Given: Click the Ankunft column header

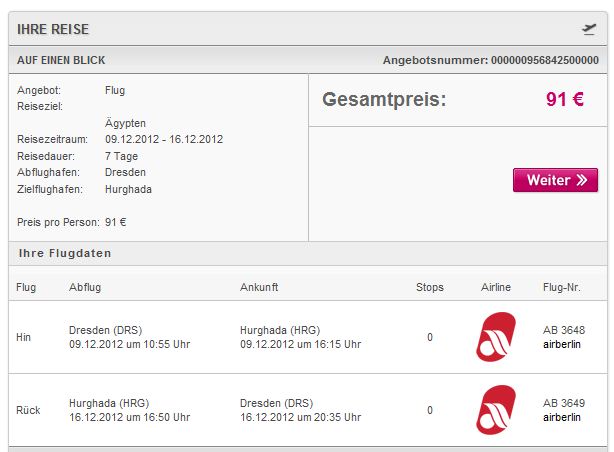Looking at the screenshot, I should click(x=259, y=287).
